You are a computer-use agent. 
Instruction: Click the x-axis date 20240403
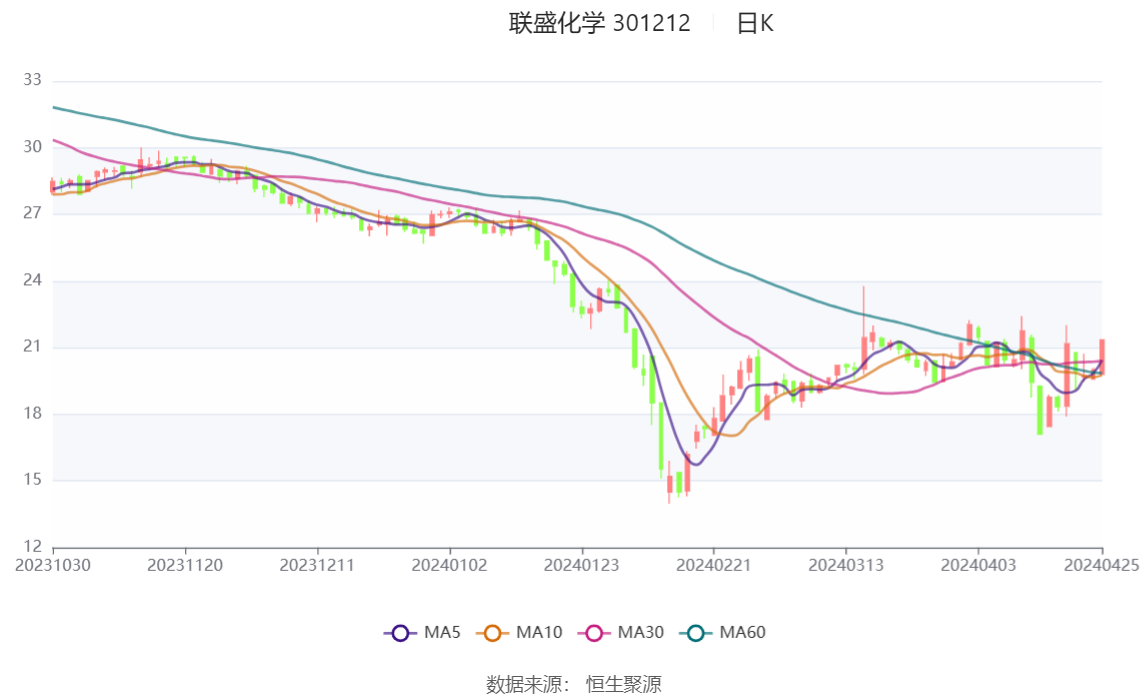[x=978, y=566]
